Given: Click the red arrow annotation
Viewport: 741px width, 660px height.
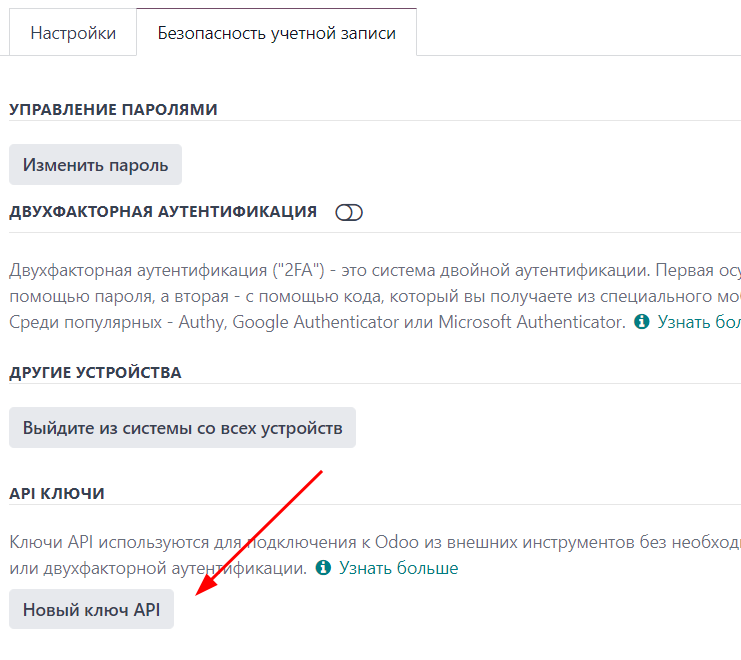Looking at the screenshot, I should click(x=260, y=530).
